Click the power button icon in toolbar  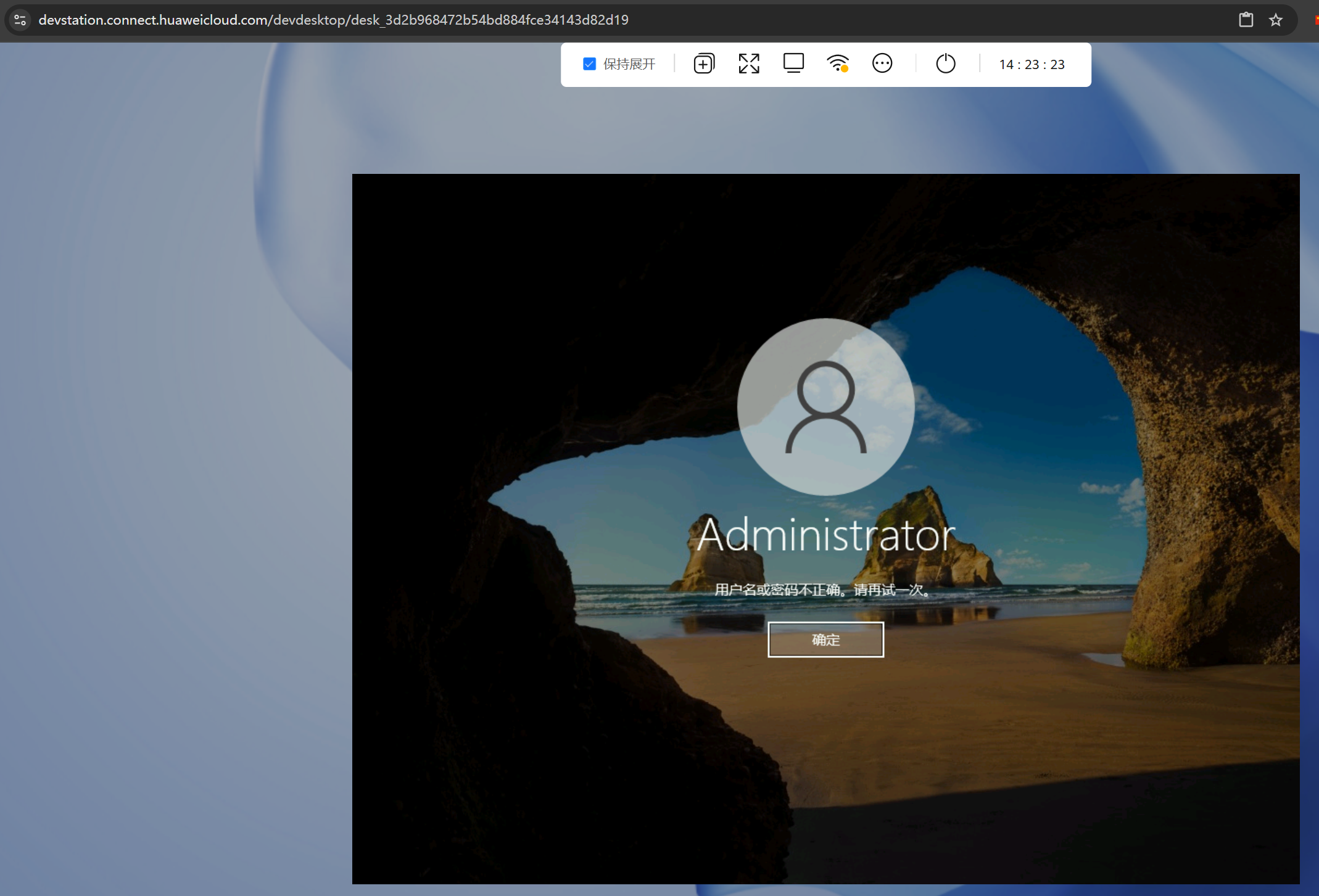pos(945,64)
